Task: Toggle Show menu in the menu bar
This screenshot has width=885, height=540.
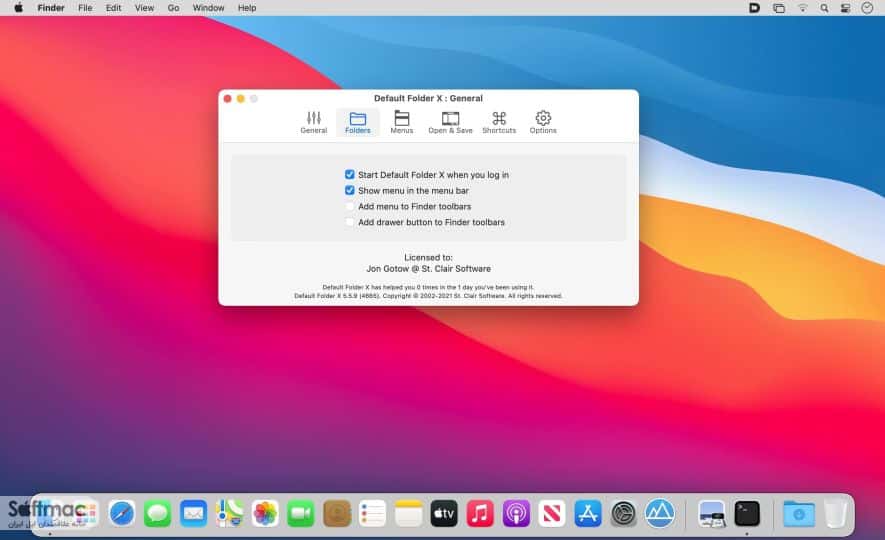Action: [350, 191]
